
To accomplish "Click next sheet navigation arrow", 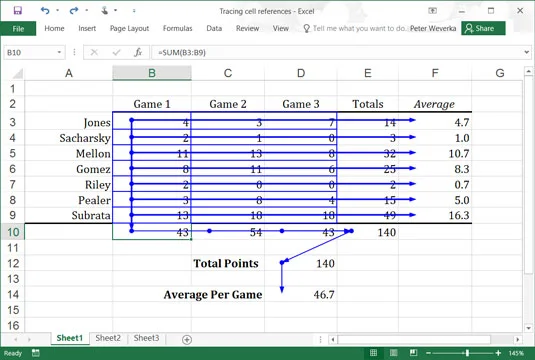I will click(29, 340).
